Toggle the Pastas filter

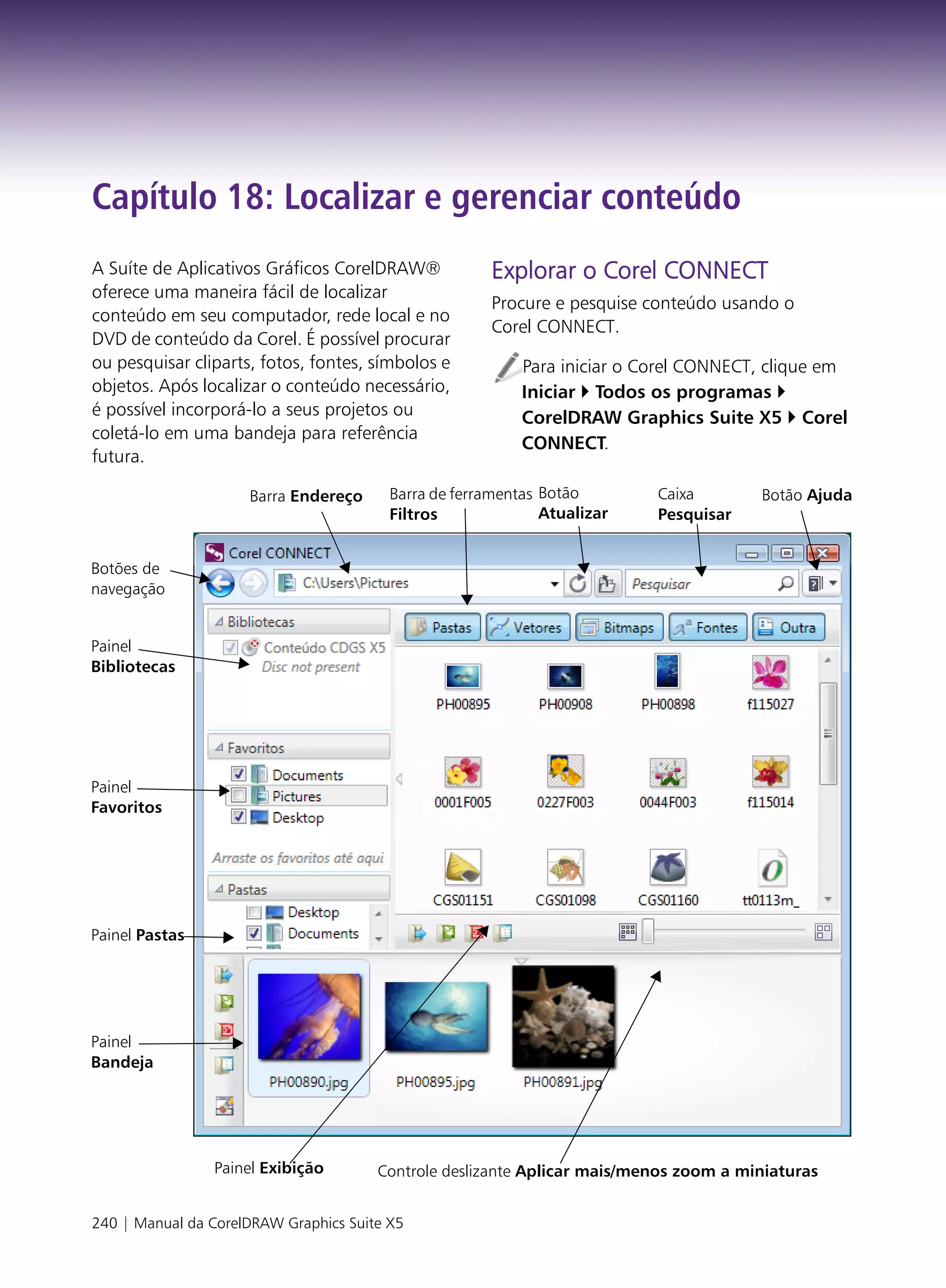(x=442, y=627)
